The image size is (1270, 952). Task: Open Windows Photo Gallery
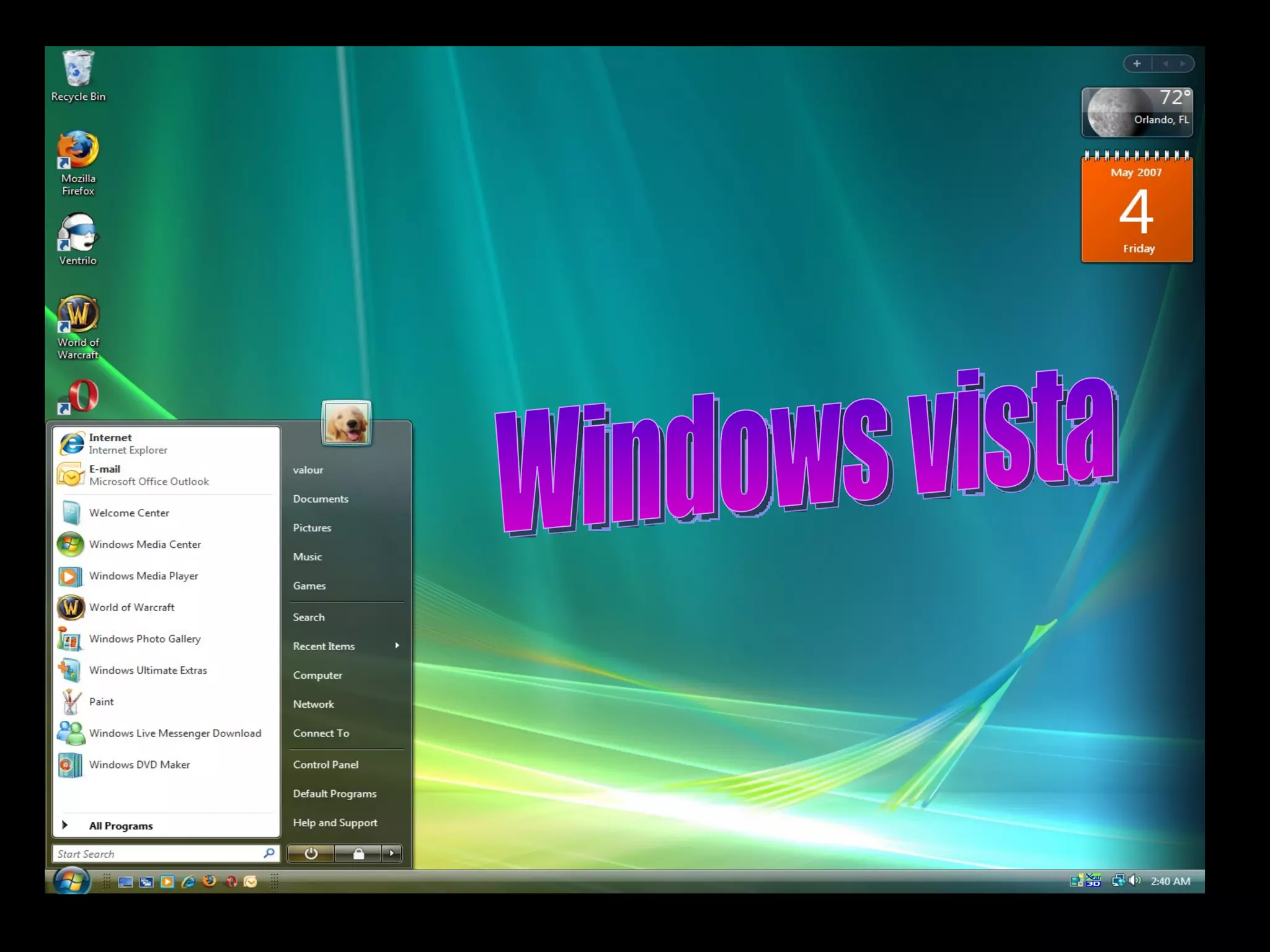coord(166,639)
